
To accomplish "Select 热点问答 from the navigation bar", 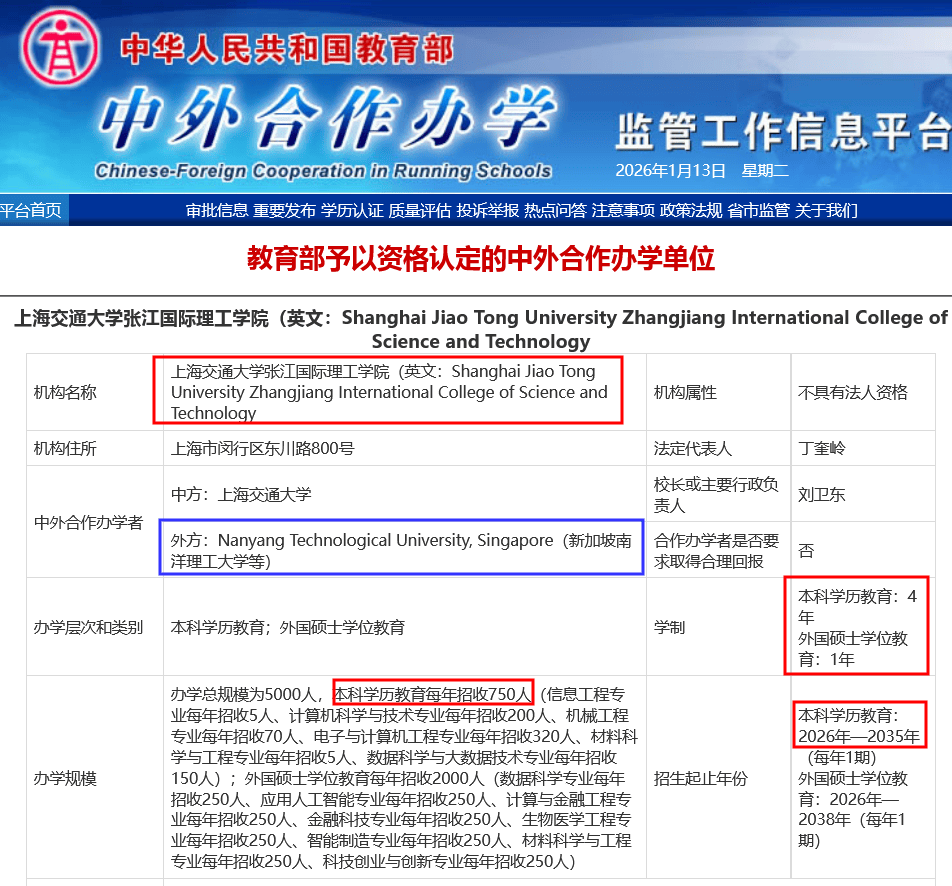I will 555,210.
